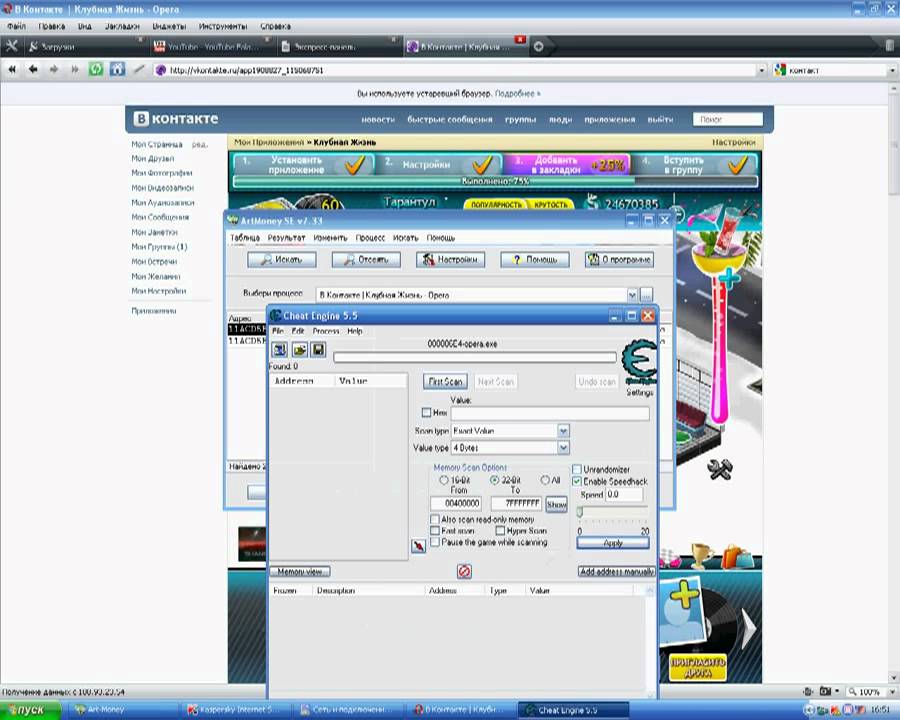The height and width of the screenshot is (720, 900).
Task: Enable Unrandomizer checkbox
Action: pyautogui.click(x=577, y=469)
